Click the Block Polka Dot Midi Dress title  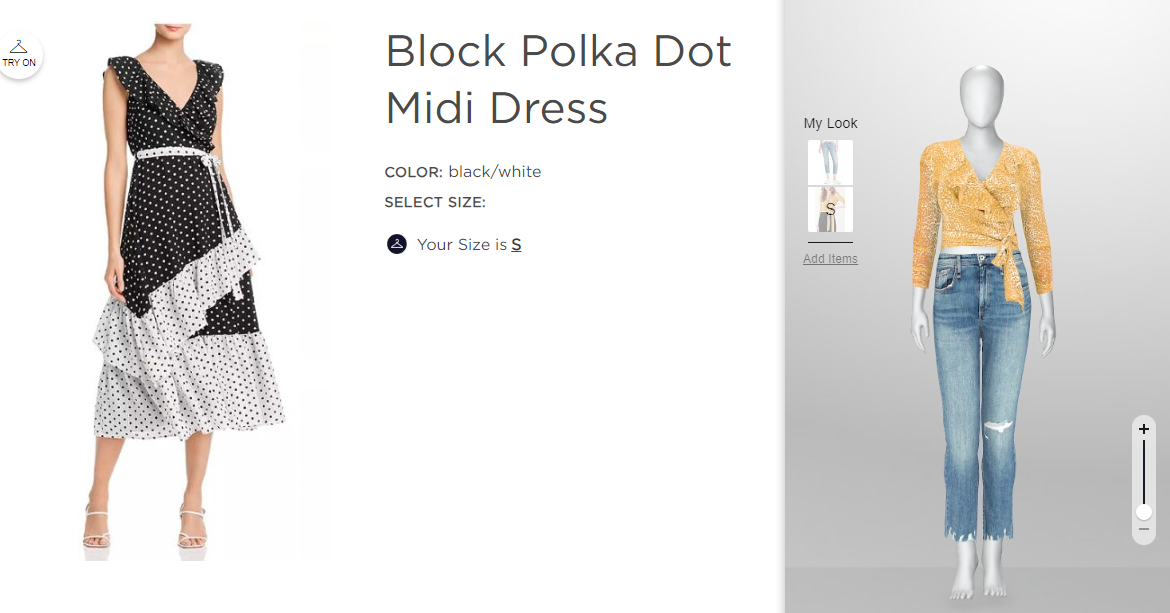coord(558,79)
